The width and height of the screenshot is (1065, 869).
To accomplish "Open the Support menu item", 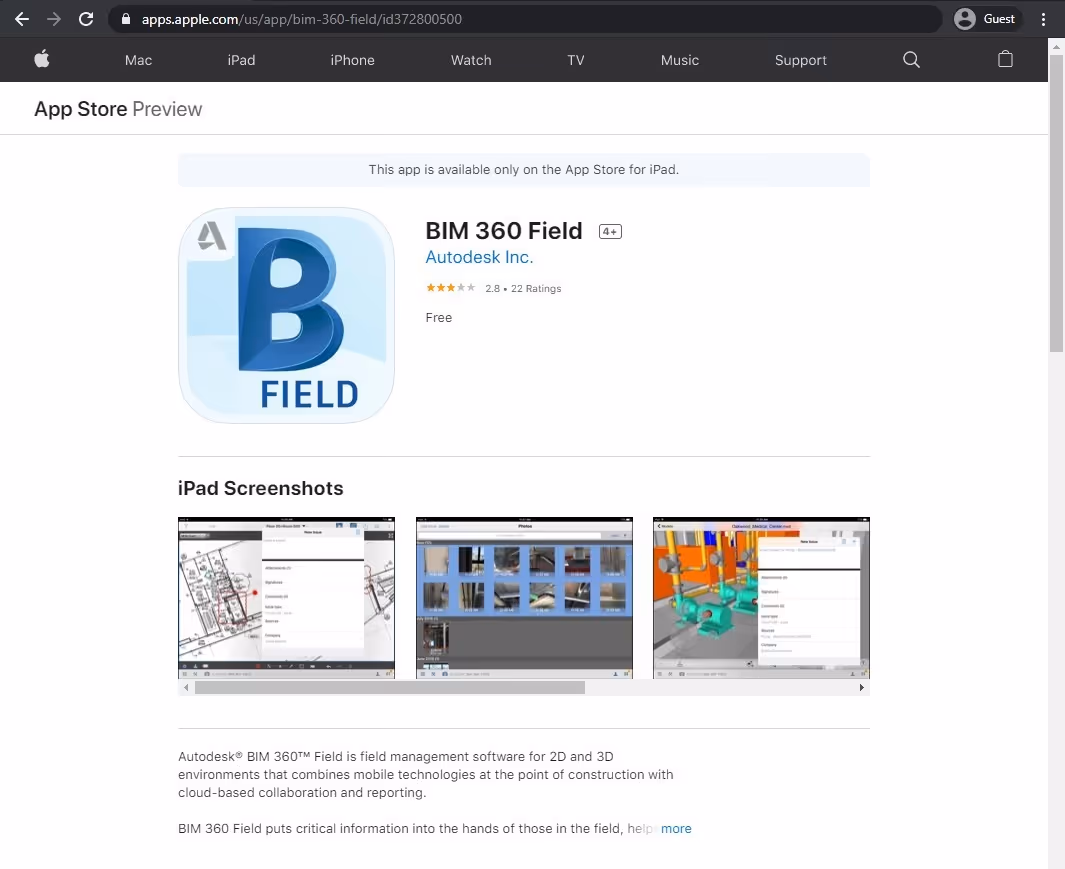I will click(x=801, y=60).
